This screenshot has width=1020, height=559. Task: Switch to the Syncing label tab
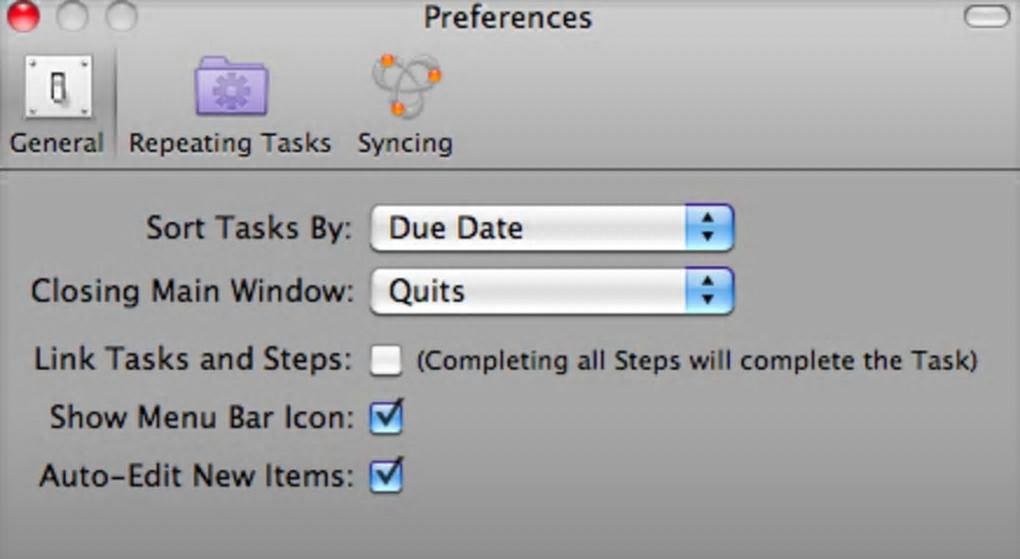click(405, 143)
